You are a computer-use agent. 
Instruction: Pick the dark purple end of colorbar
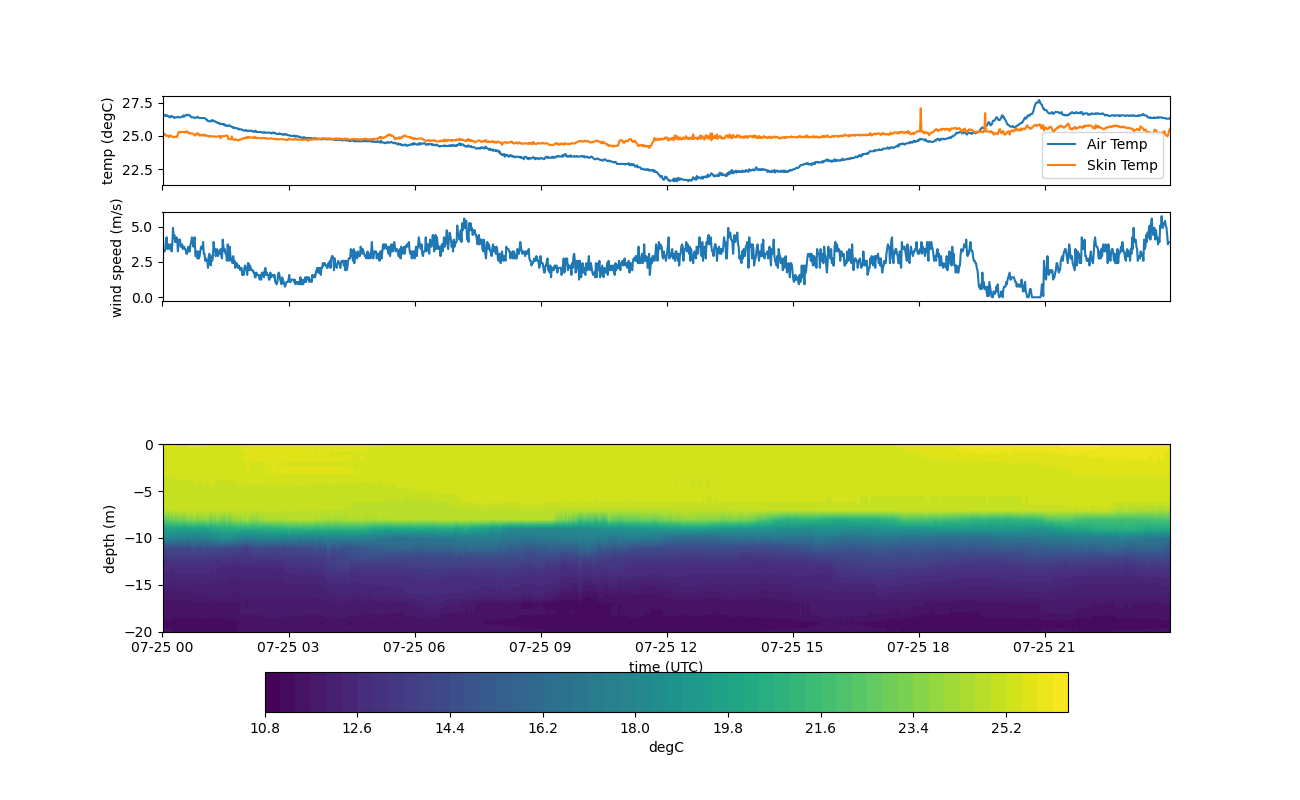(273, 692)
